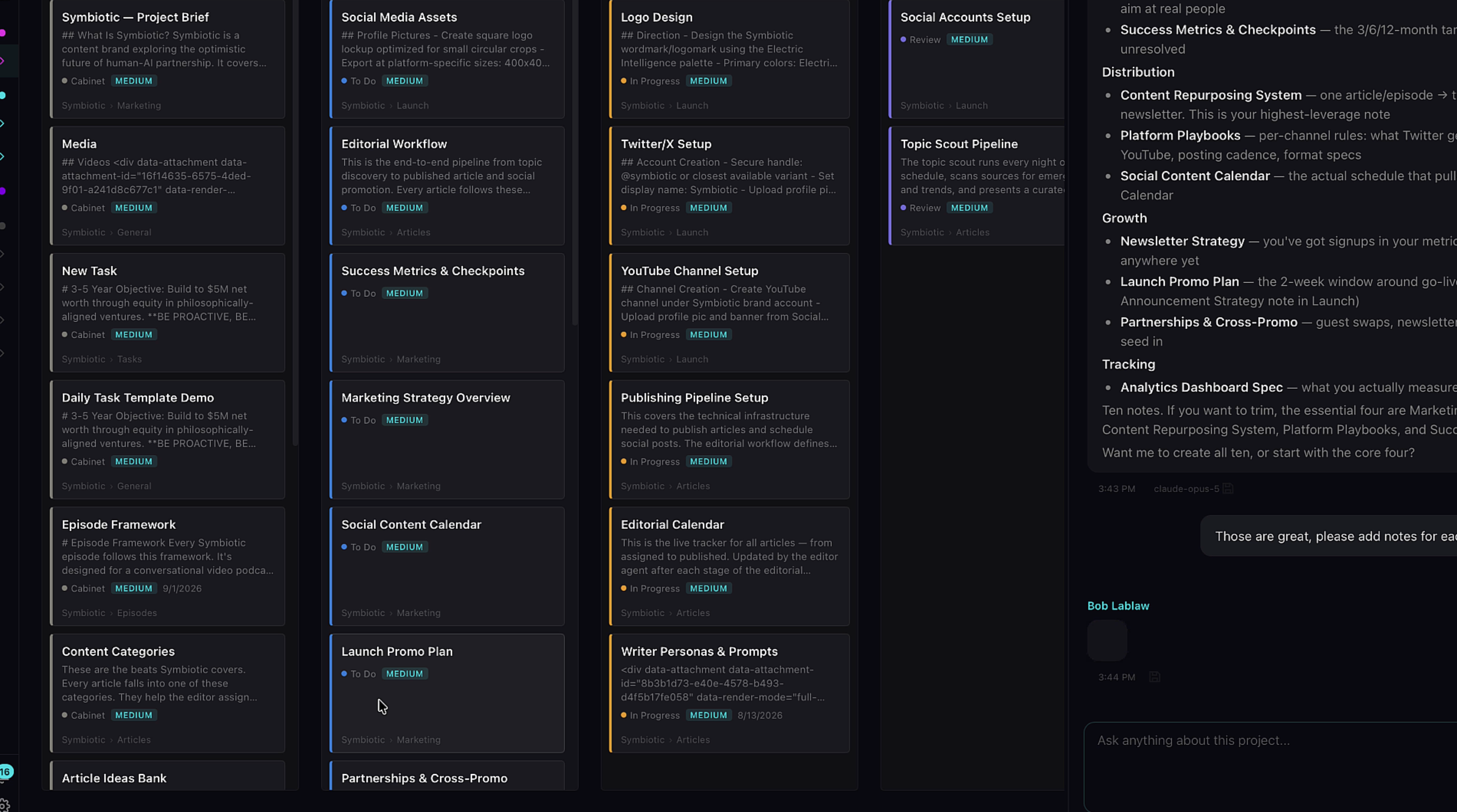1457x812 pixels.
Task: Click the save icon next to 3:44 PM
Action: pos(1154,677)
